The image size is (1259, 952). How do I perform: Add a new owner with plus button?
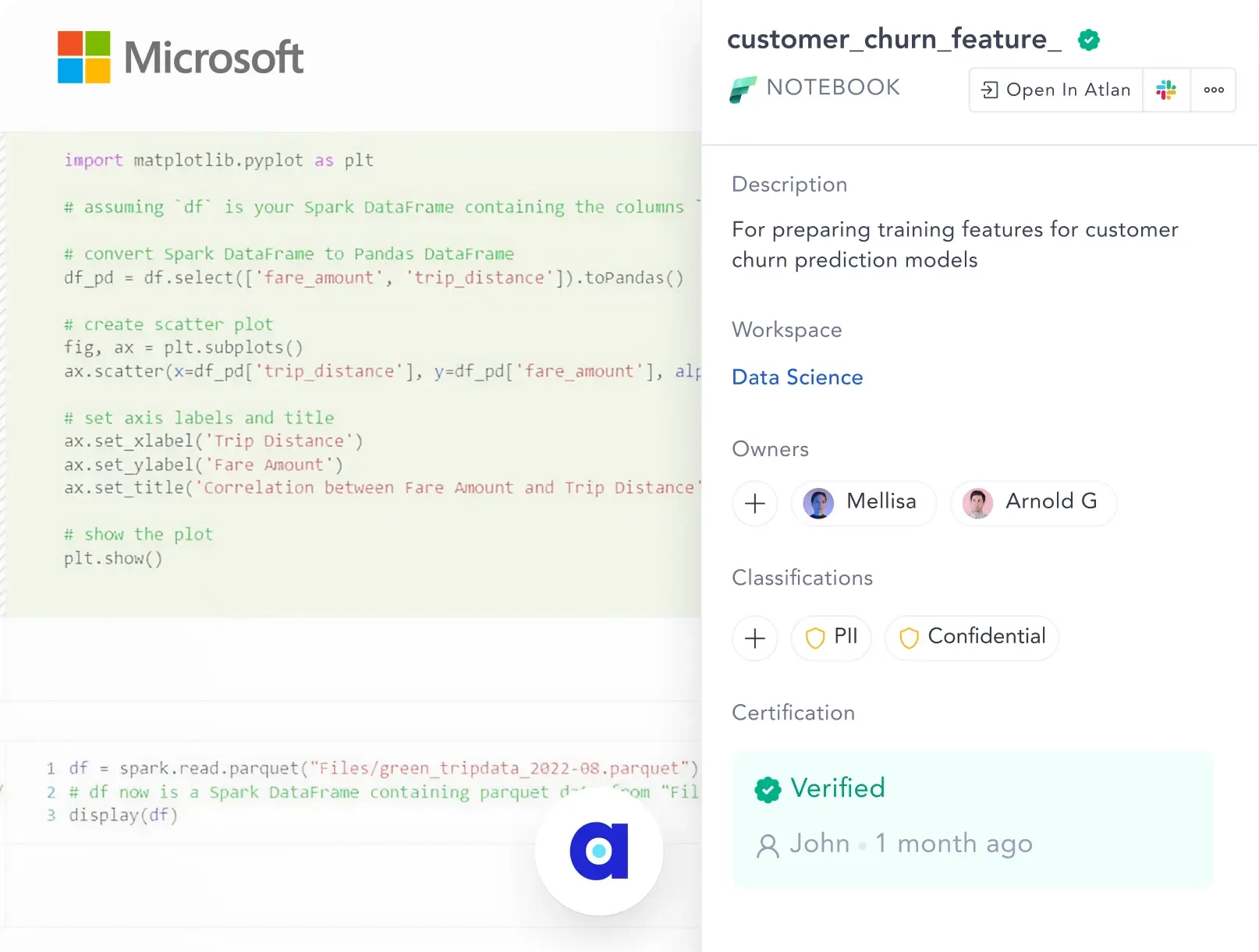click(x=754, y=504)
